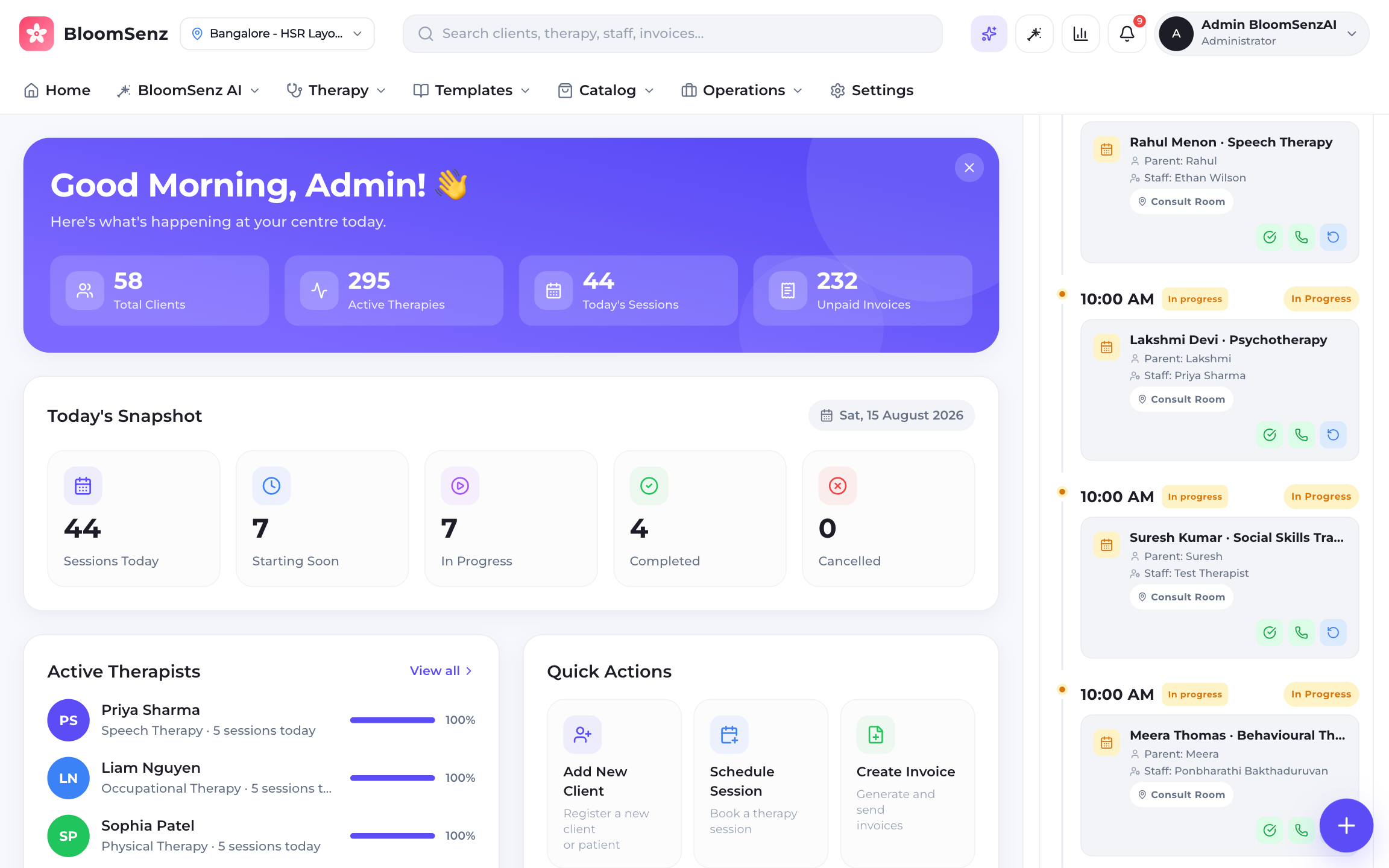Open the Bangalore - HSR Layout location dropdown
1389x868 pixels.
[277, 34]
